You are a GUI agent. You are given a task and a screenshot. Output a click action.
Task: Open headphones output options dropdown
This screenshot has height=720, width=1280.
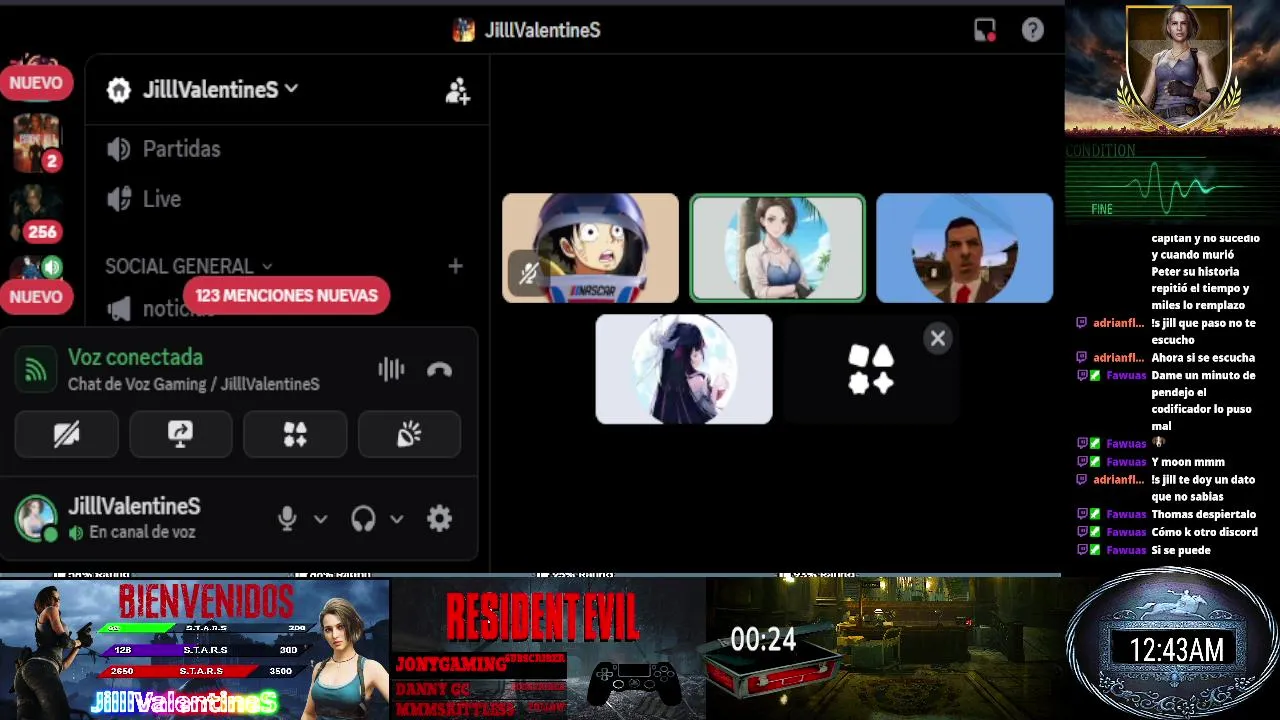pyautogui.click(x=396, y=519)
